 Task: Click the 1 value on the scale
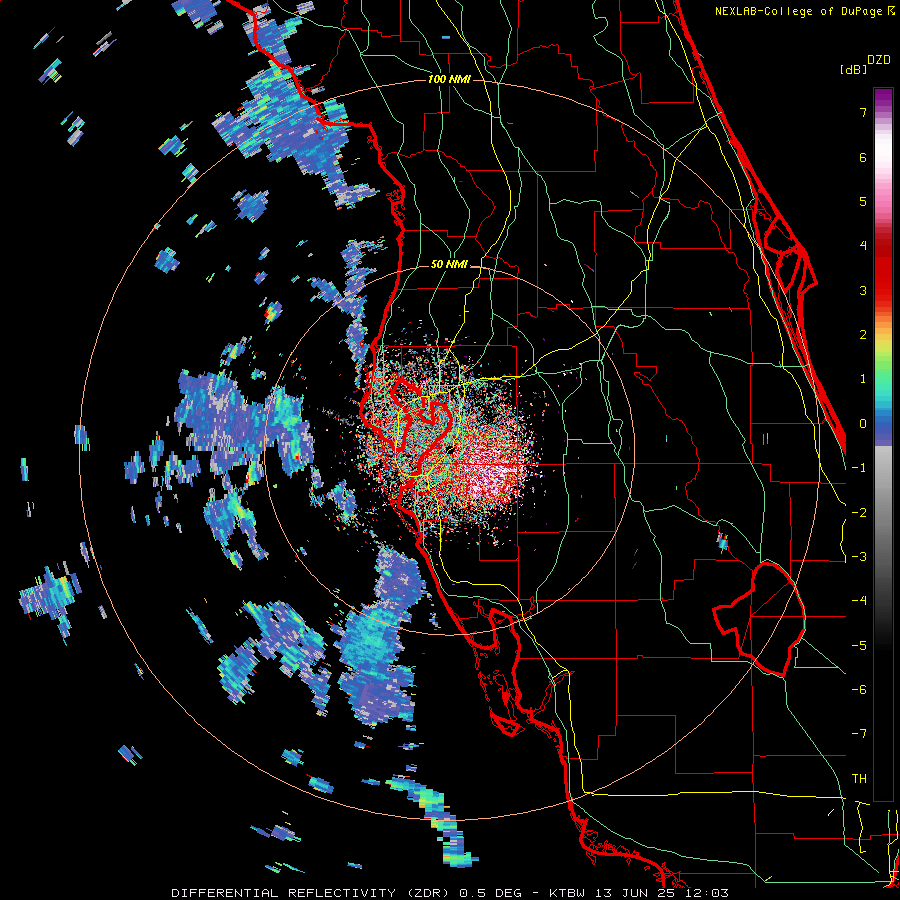click(x=863, y=379)
